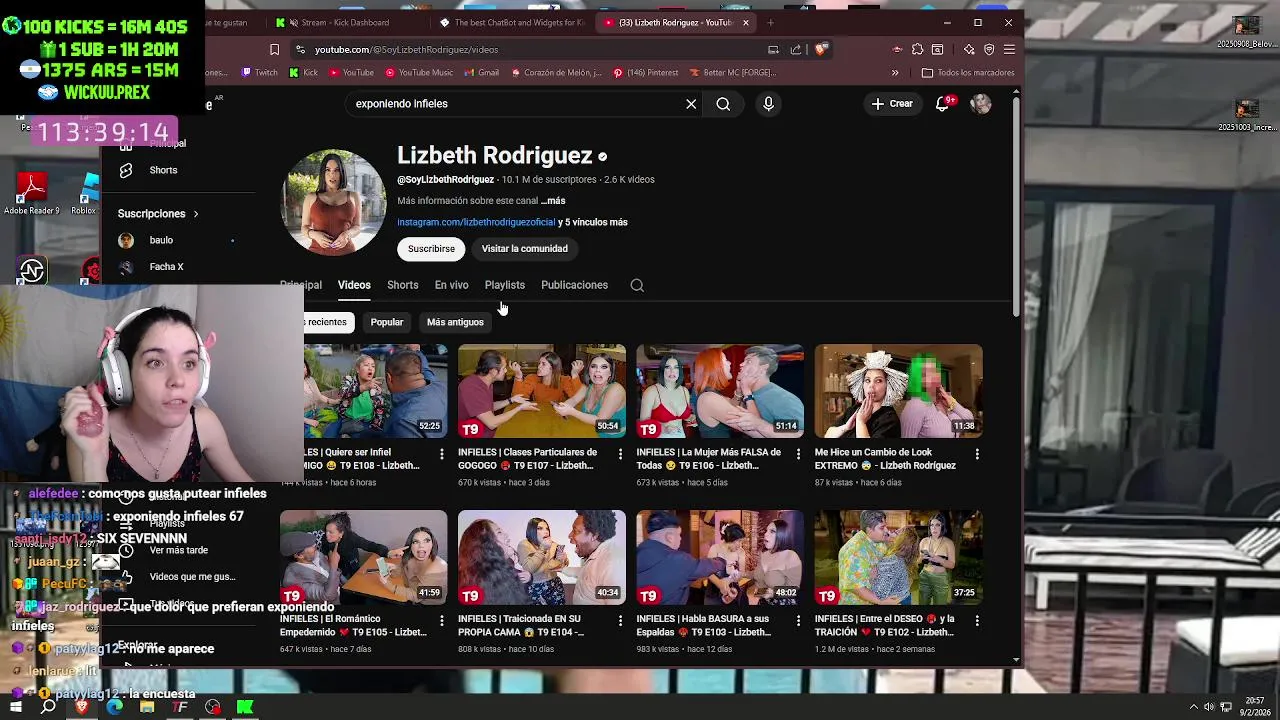The image size is (1280, 720).
Task: Open the Todos los marcadores folder
Action: pyautogui.click(x=968, y=73)
